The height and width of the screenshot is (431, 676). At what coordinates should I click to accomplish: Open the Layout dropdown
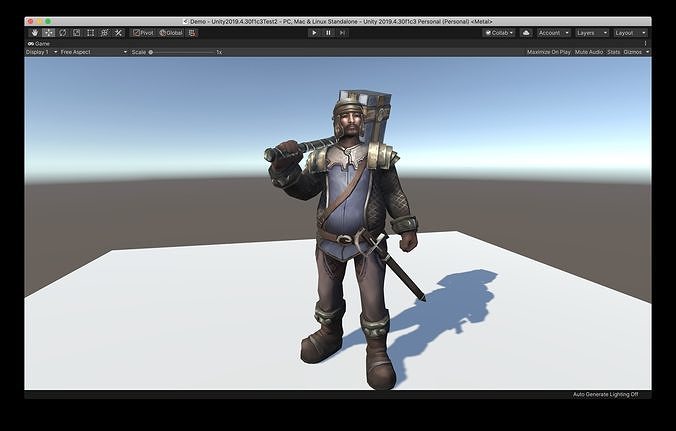[630, 33]
